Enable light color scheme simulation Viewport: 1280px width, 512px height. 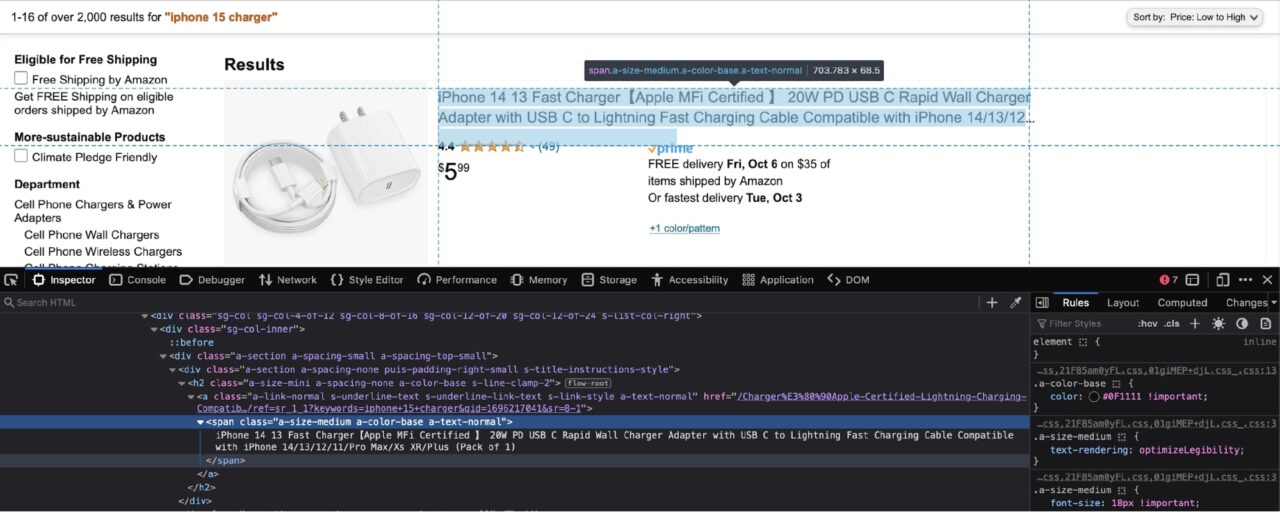pos(1218,324)
